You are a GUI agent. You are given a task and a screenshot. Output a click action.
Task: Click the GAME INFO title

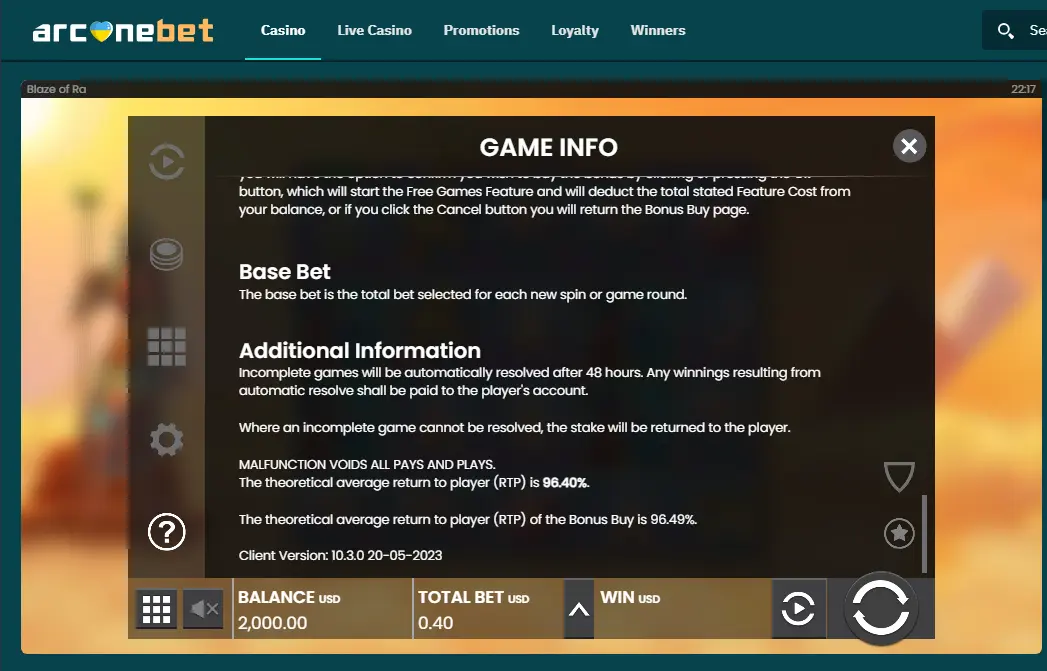pos(549,148)
